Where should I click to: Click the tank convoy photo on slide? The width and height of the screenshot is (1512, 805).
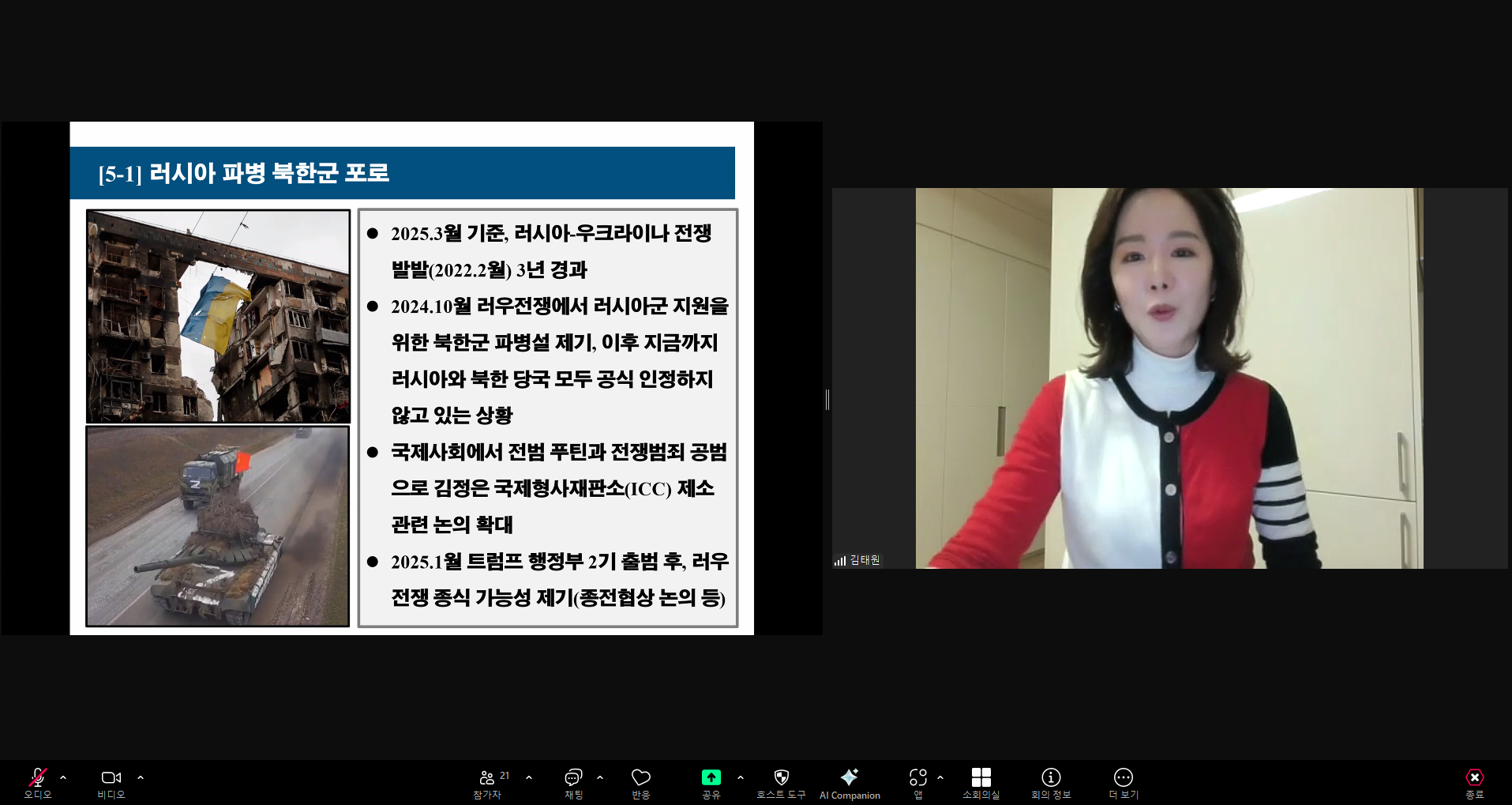tap(218, 526)
